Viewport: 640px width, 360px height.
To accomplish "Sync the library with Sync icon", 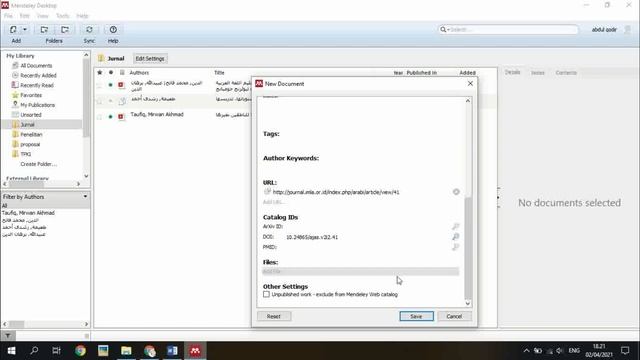I will tap(89, 30).
